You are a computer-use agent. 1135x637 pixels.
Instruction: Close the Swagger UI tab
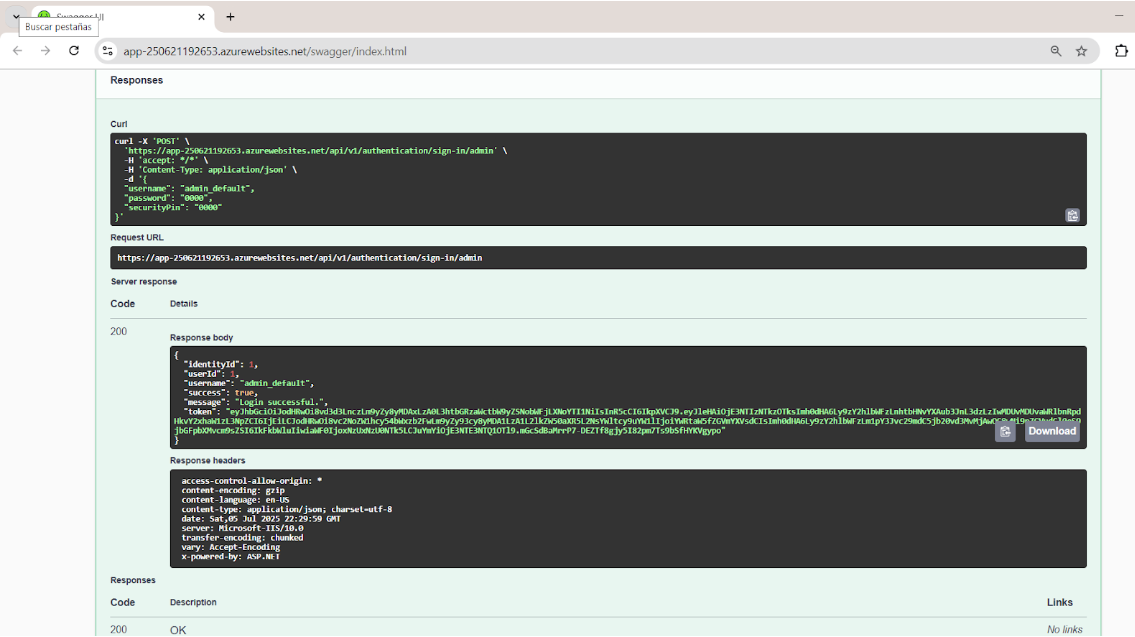[201, 17]
